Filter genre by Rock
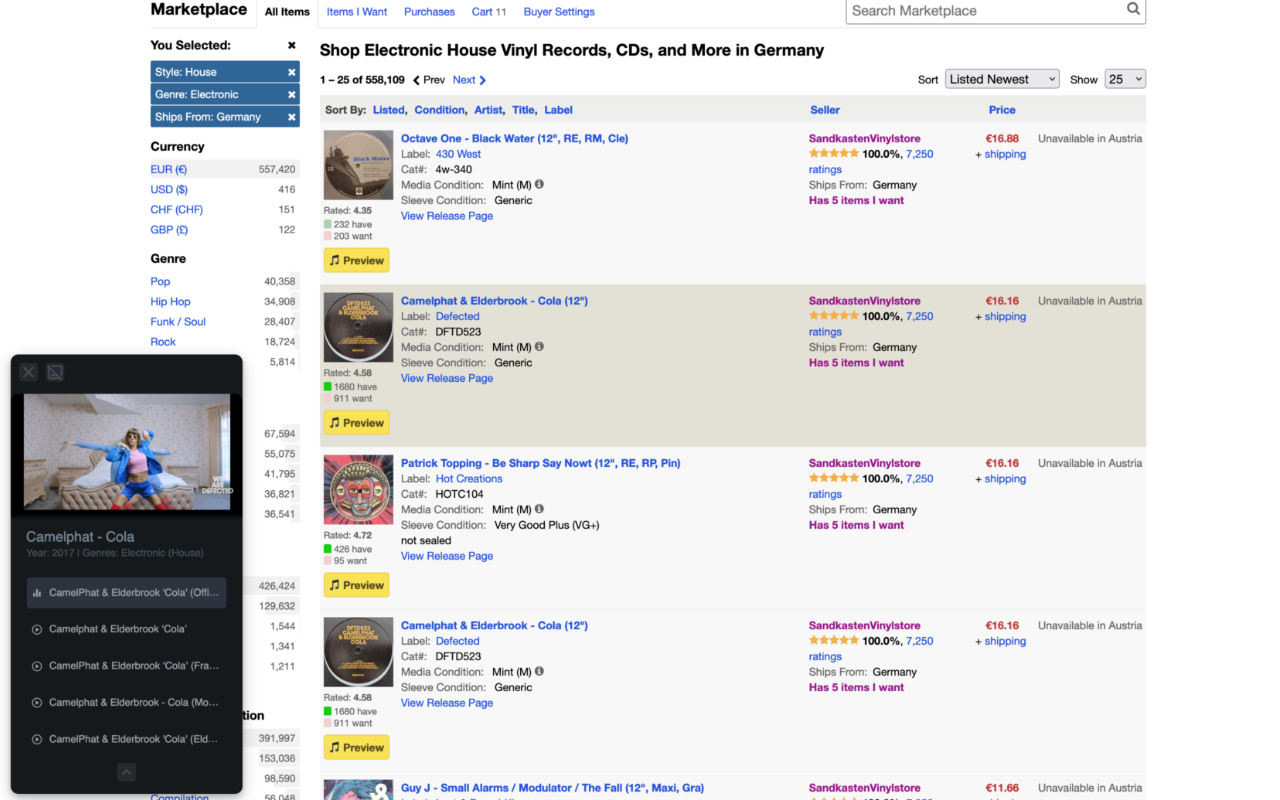 click(x=163, y=342)
